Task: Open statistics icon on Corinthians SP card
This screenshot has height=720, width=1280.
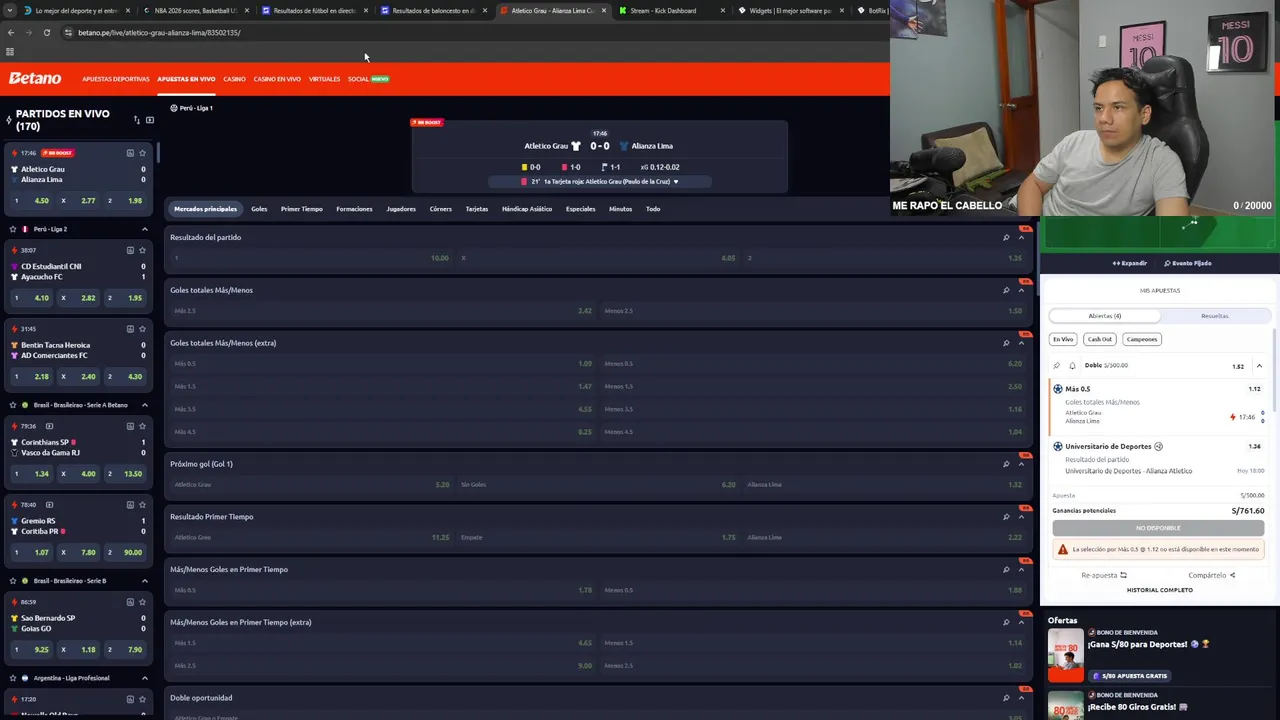Action: (130, 426)
